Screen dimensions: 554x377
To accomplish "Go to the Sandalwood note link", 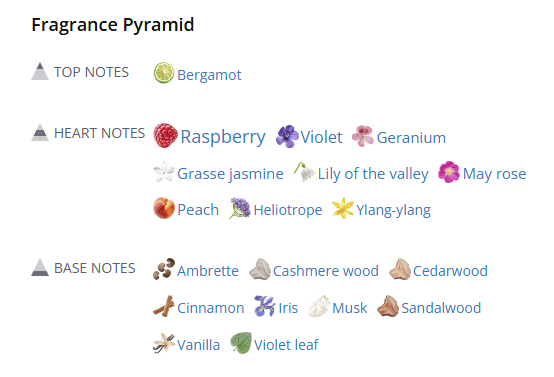I will click(441, 308).
